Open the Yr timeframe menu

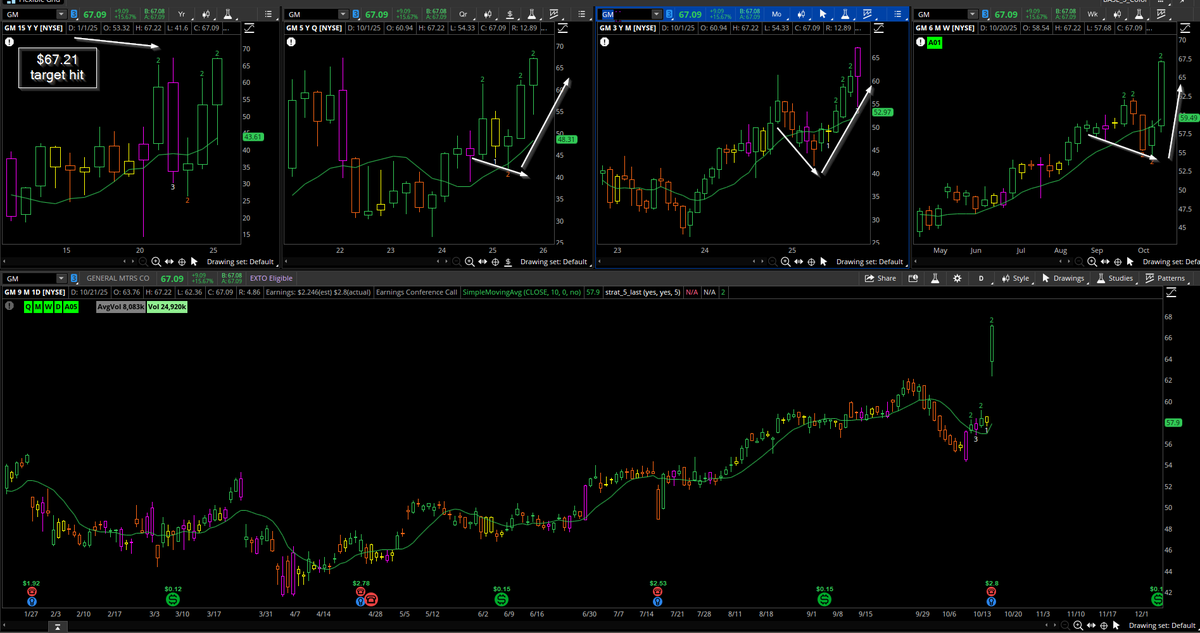(181, 14)
